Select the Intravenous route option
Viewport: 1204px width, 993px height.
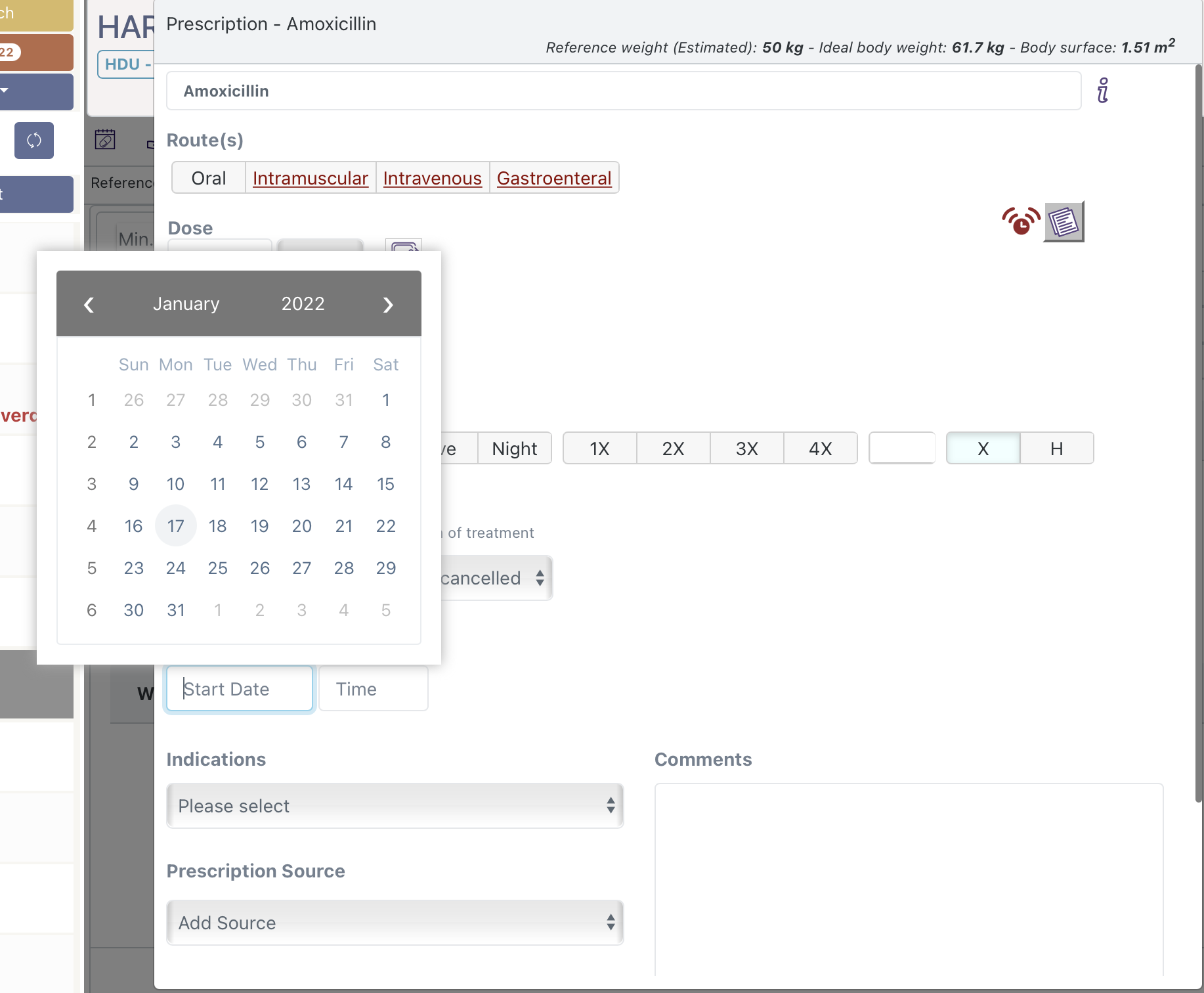coord(432,178)
